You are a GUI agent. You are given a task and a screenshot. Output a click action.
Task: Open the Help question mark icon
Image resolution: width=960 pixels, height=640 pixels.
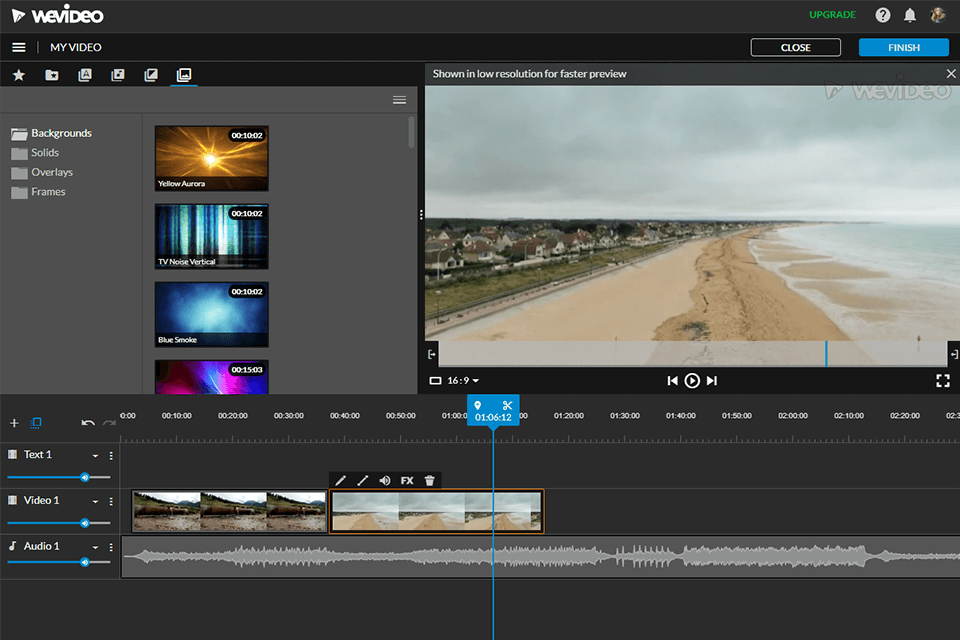coord(882,15)
